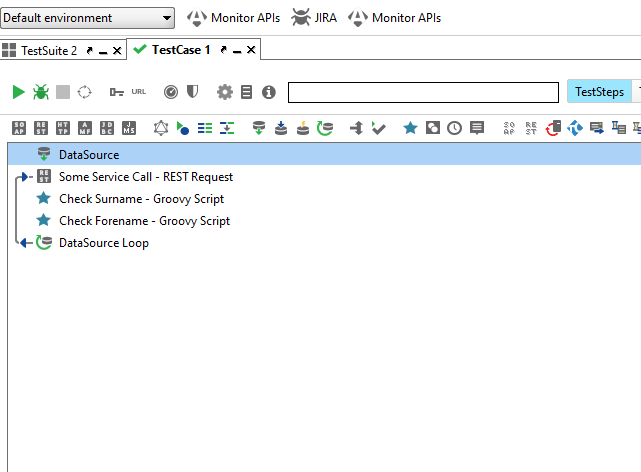Add a JDBC Request test step
641x472 pixels.
[x=107, y=128]
